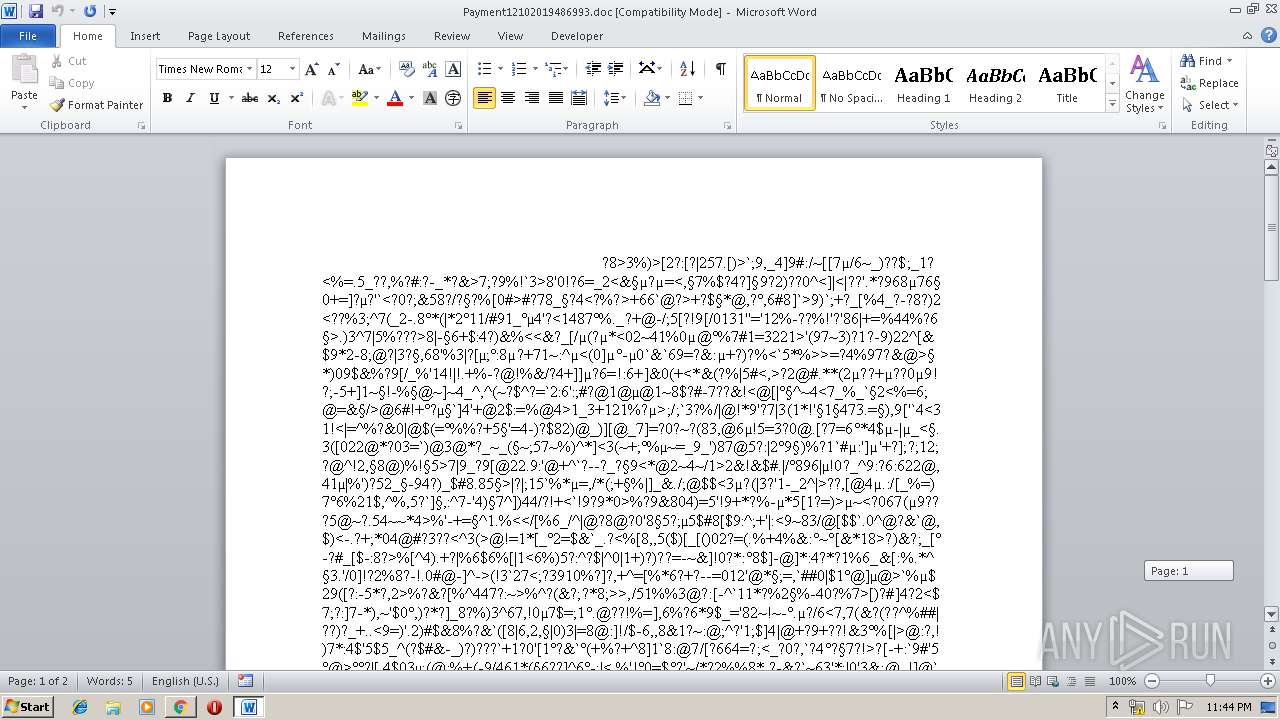The height and width of the screenshot is (720, 1280).
Task: Click Word count in status bar
Action: 109,681
